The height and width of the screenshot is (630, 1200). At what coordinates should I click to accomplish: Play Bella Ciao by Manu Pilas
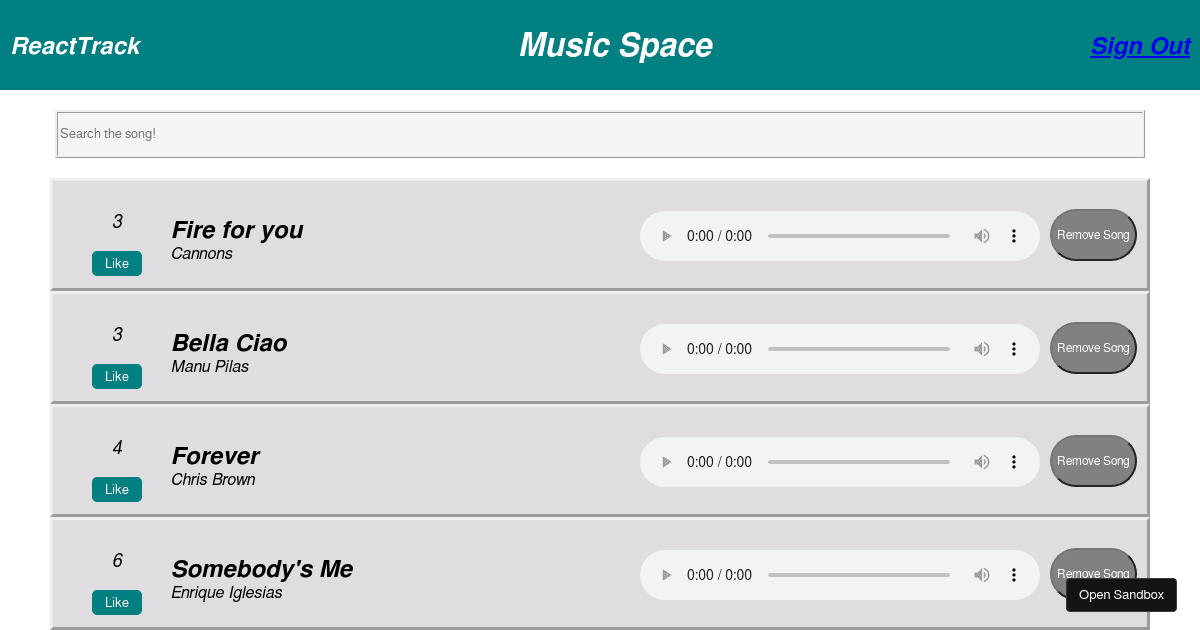(666, 349)
